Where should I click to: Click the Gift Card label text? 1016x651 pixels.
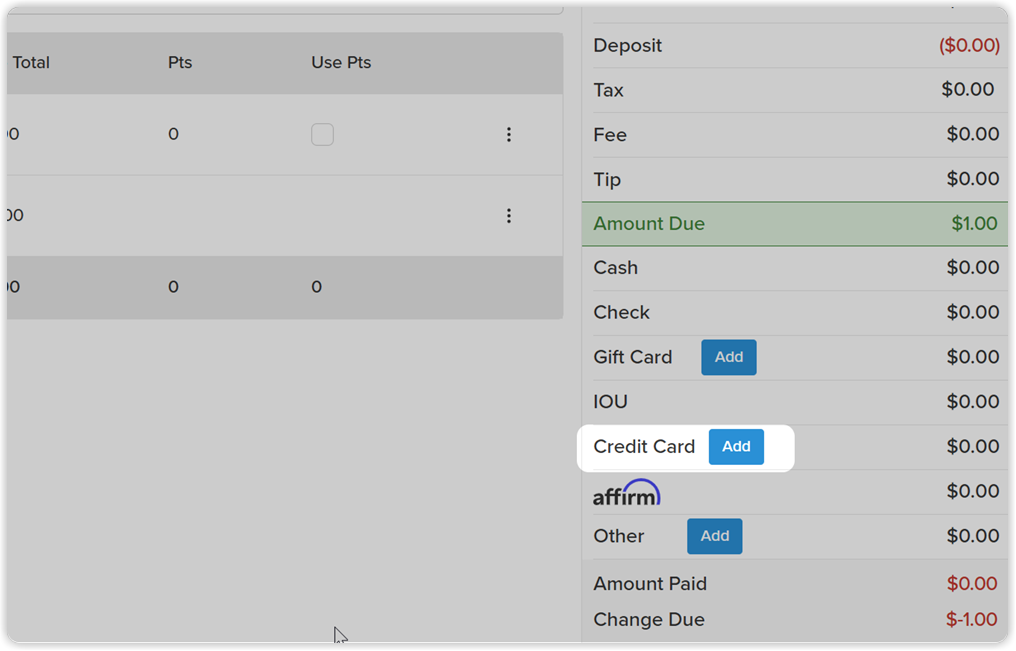pos(632,357)
